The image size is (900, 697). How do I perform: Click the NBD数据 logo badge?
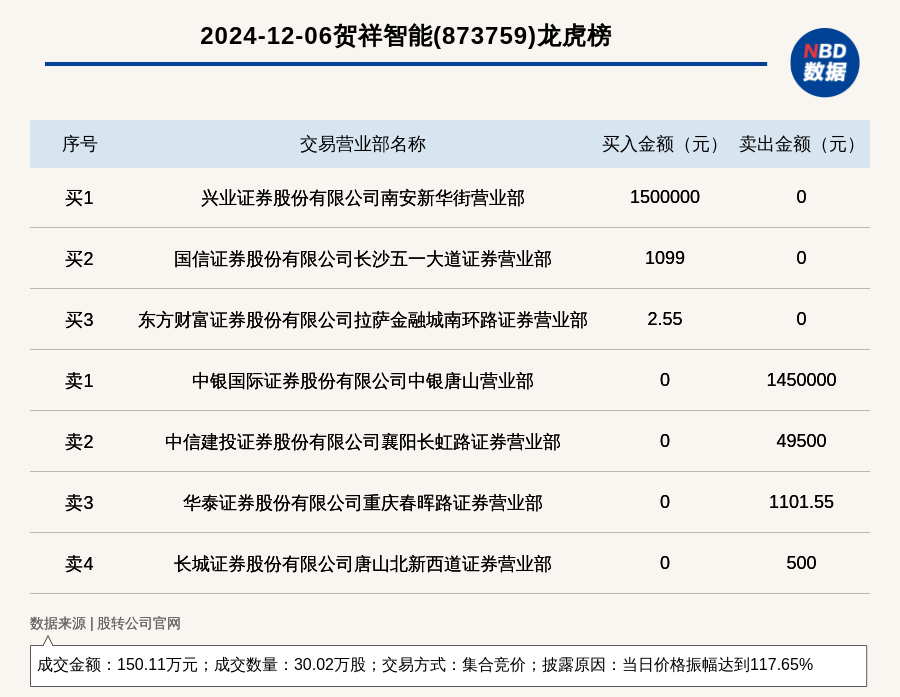[x=824, y=63]
